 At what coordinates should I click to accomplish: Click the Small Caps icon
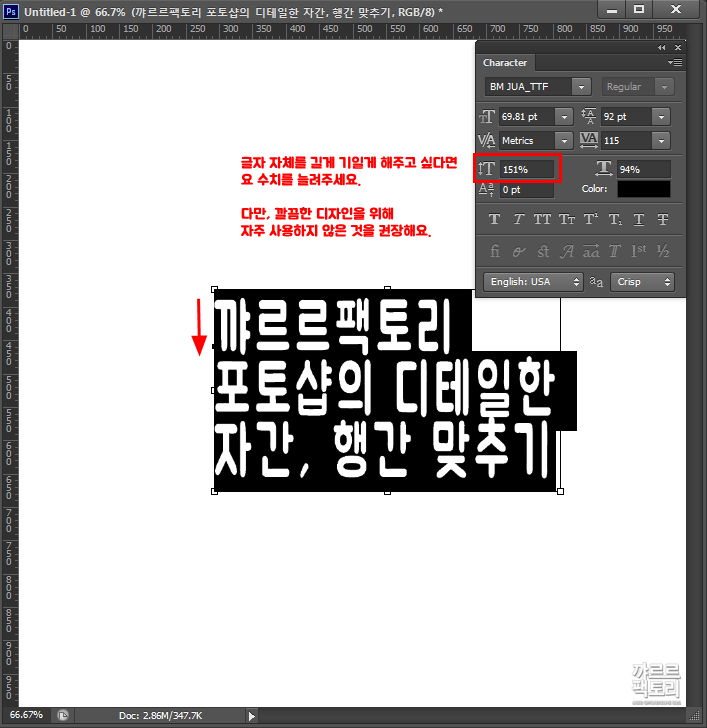pyautogui.click(x=566, y=219)
